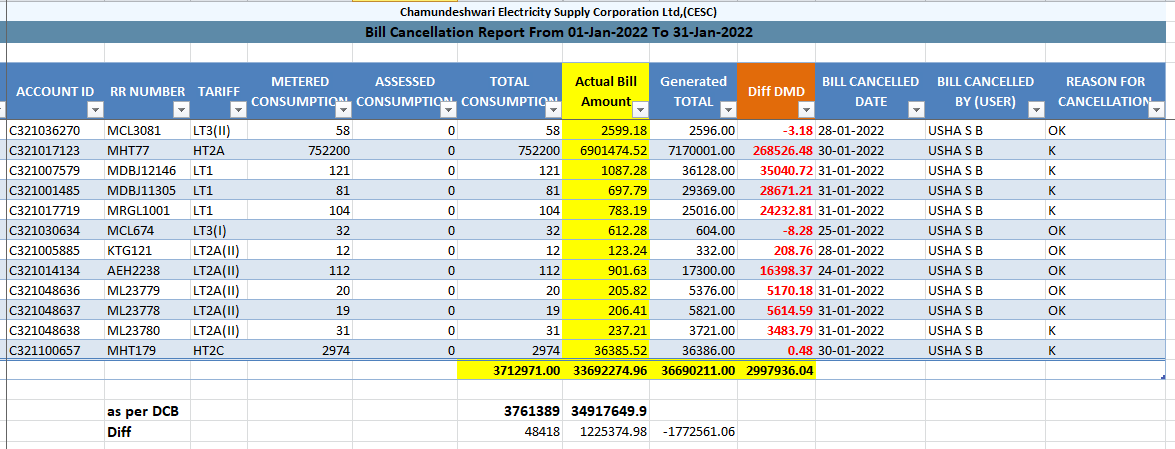
Task: Open the BILL CANCELLED BY (USER) filter dropdown
Action: tap(1036, 110)
